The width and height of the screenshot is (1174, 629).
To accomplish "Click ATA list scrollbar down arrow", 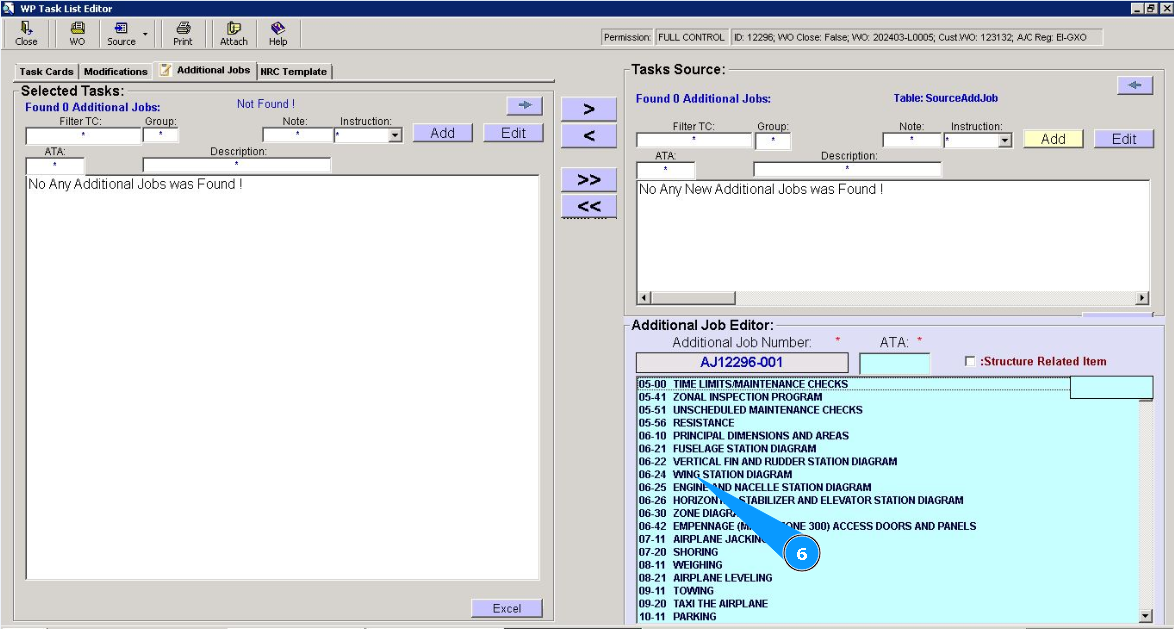I will pos(1145,616).
